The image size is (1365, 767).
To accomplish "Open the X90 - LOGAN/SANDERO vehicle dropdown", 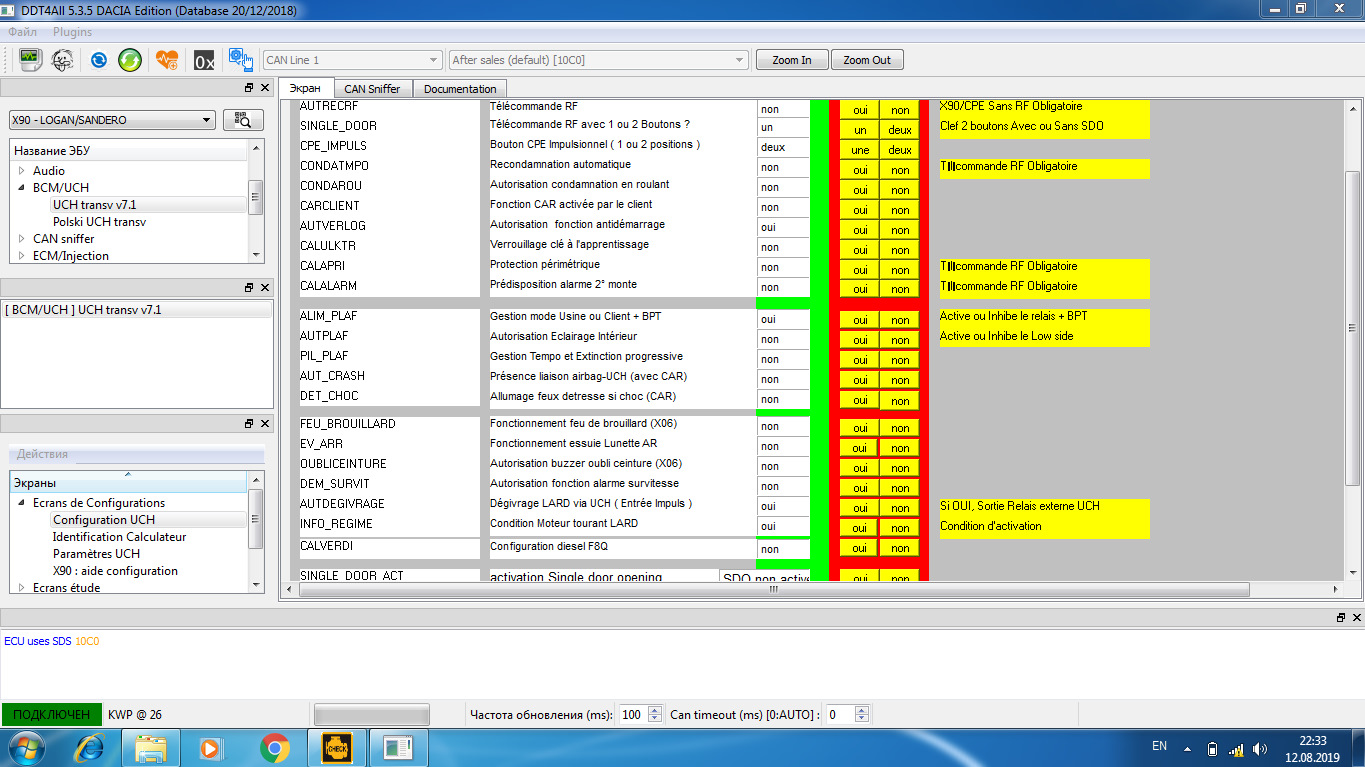I will pyautogui.click(x=112, y=120).
